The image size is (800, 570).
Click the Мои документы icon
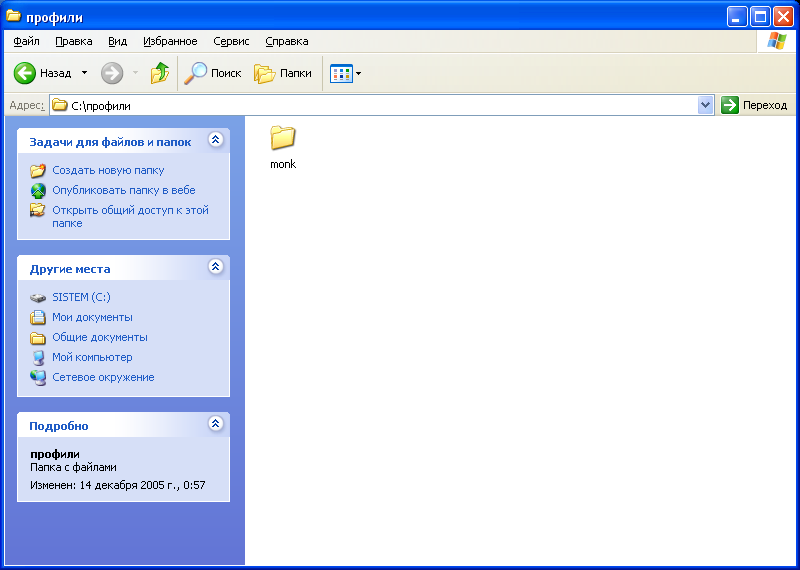(38, 317)
